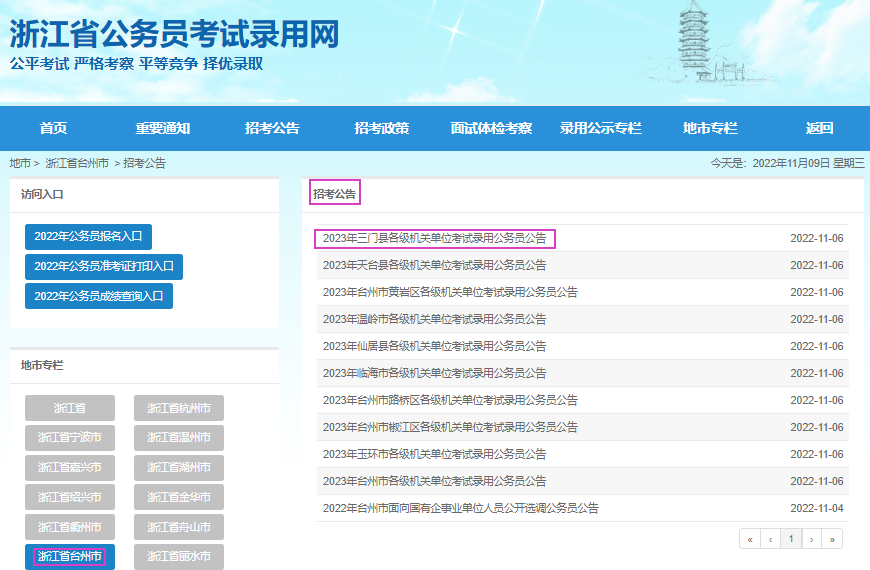Select 浙江省宁波市 city button
870x570 pixels.
pos(70,438)
